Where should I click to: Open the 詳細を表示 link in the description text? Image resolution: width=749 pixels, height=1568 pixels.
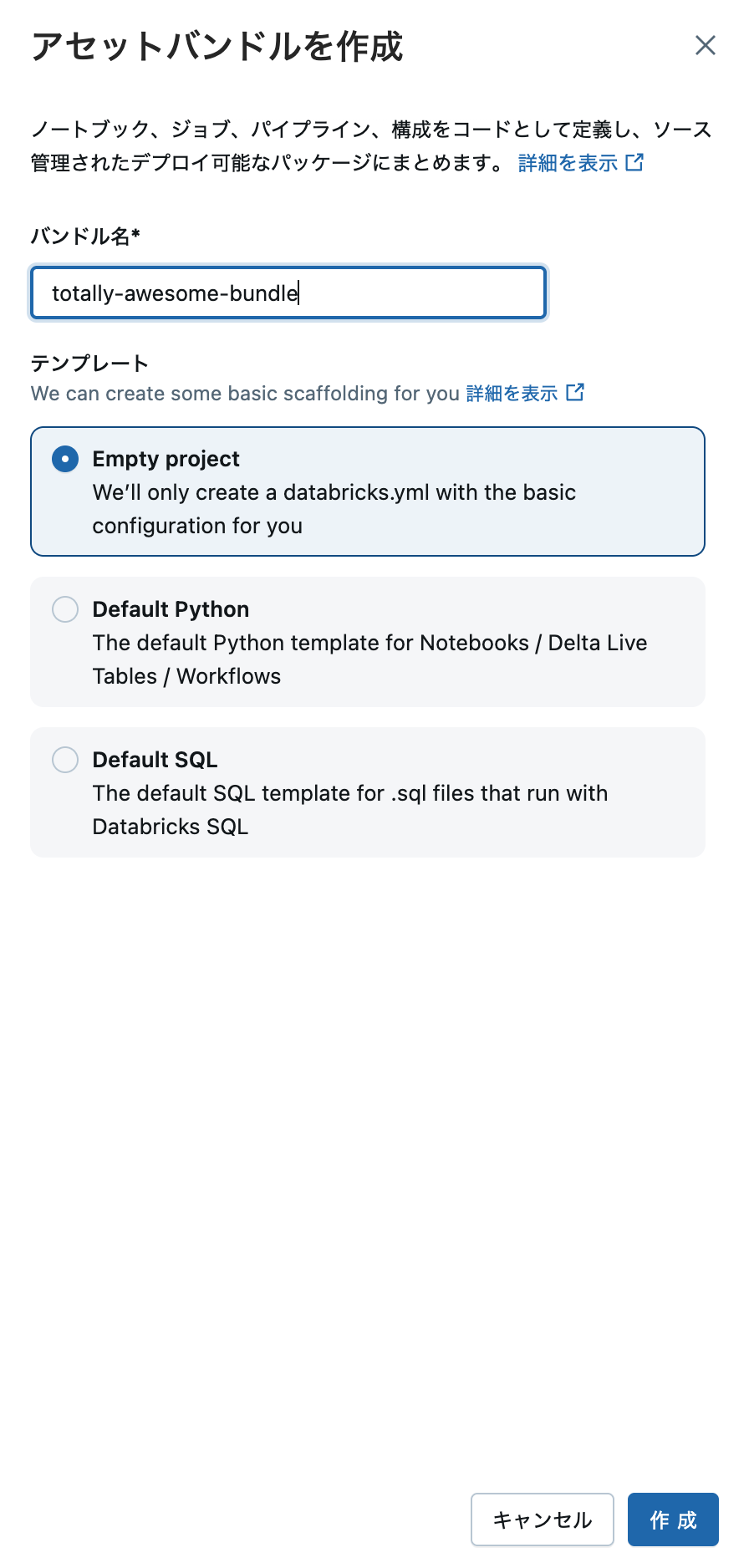click(x=568, y=163)
